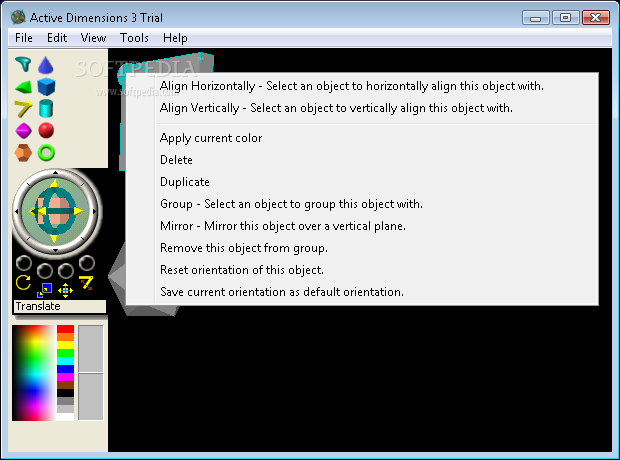Click the left yellow arrow in navigation dial
Image resolution: width=620 pixels, height=460 pixels.
(38, 211)
